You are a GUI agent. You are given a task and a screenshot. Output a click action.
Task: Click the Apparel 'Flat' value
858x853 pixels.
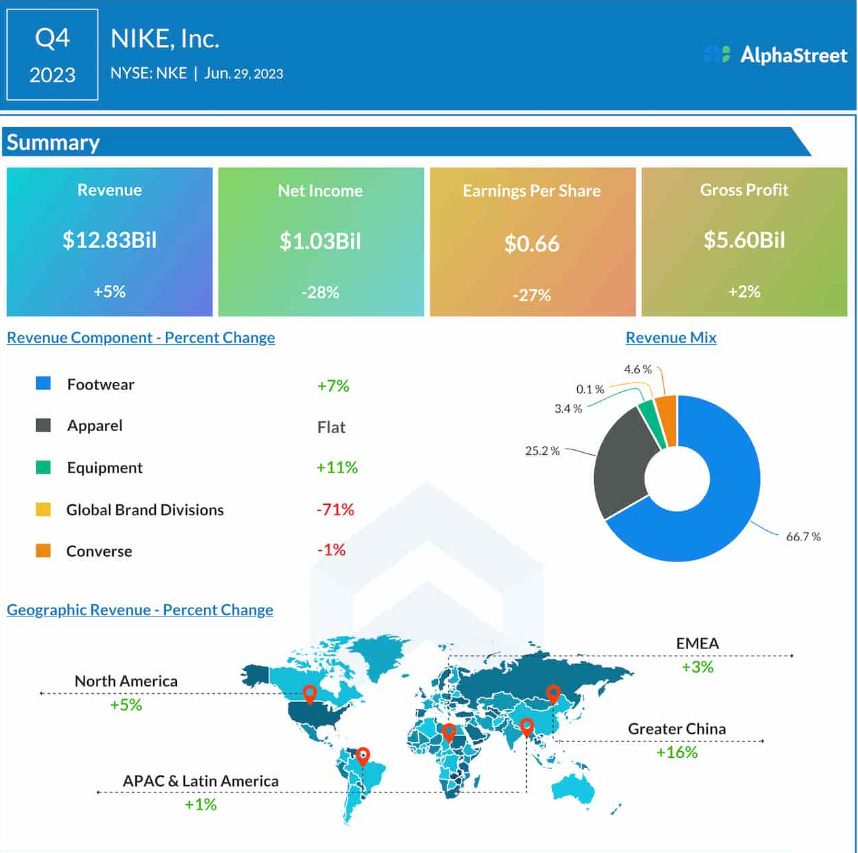[331, 427]
